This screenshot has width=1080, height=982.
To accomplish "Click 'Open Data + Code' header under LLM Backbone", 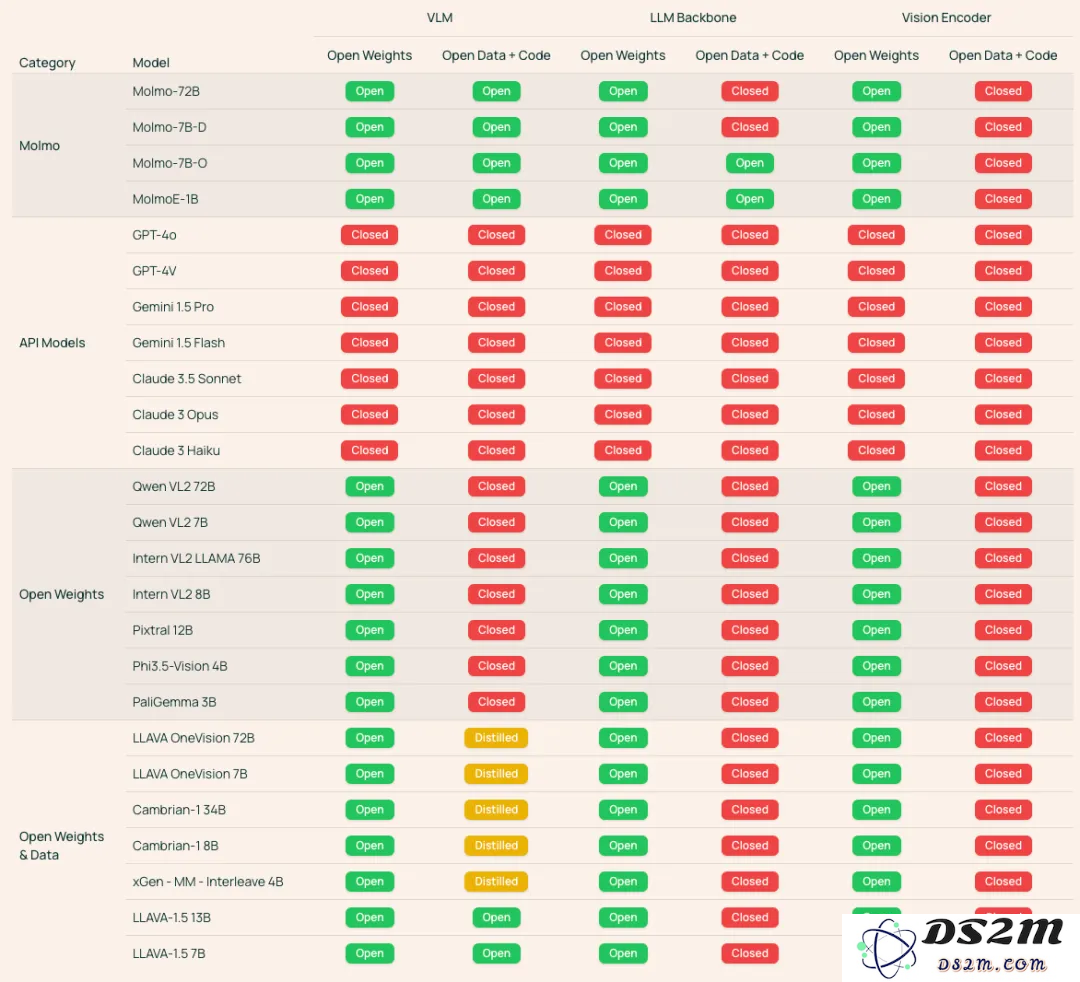I will 749,55.
